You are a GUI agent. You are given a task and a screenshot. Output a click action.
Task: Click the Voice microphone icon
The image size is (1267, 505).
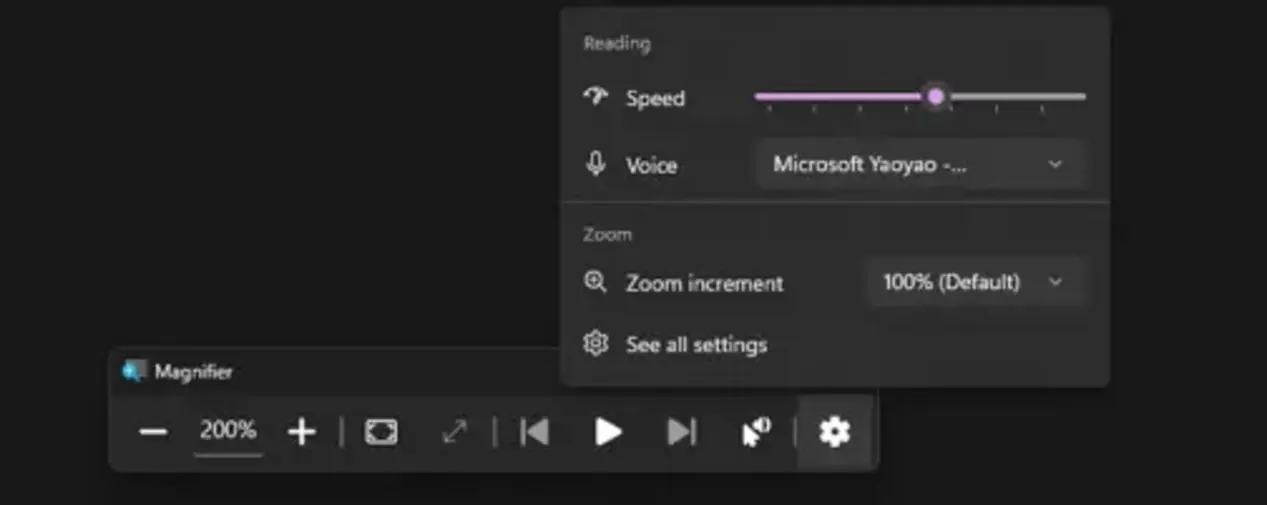click(x=596, y=164)
